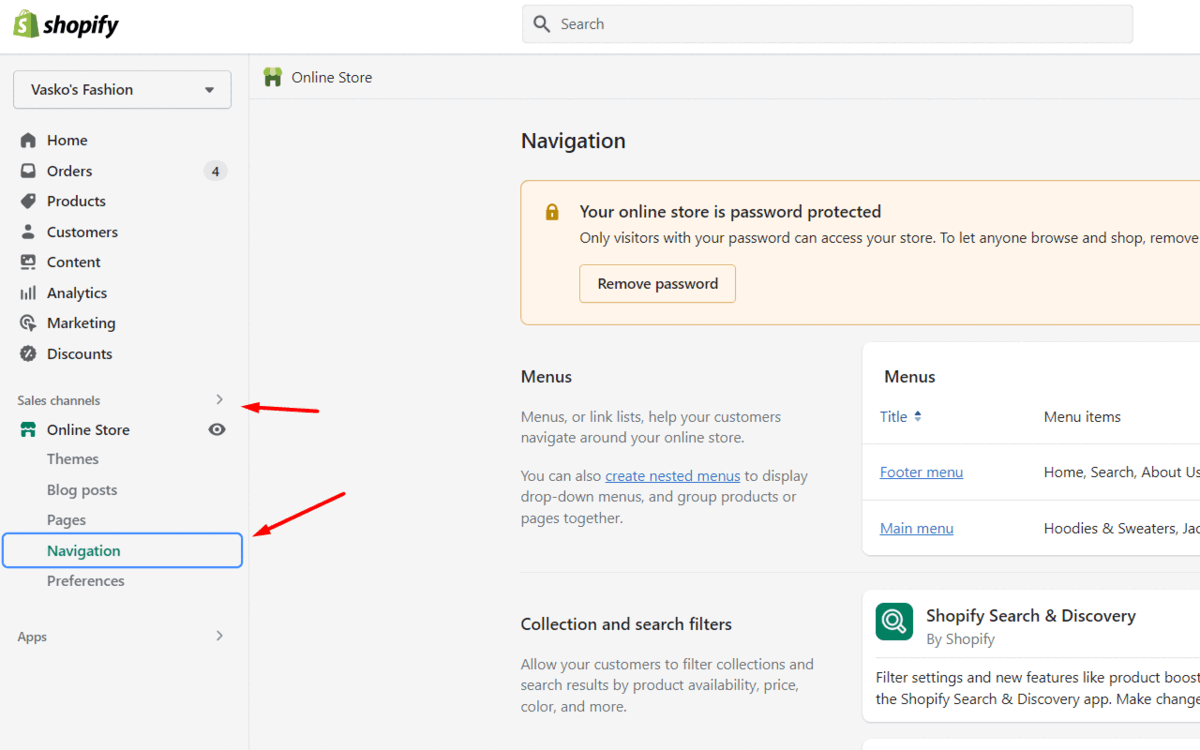Toggle Online Store visibility with eye icon
1200x750 pixels.
217,429
